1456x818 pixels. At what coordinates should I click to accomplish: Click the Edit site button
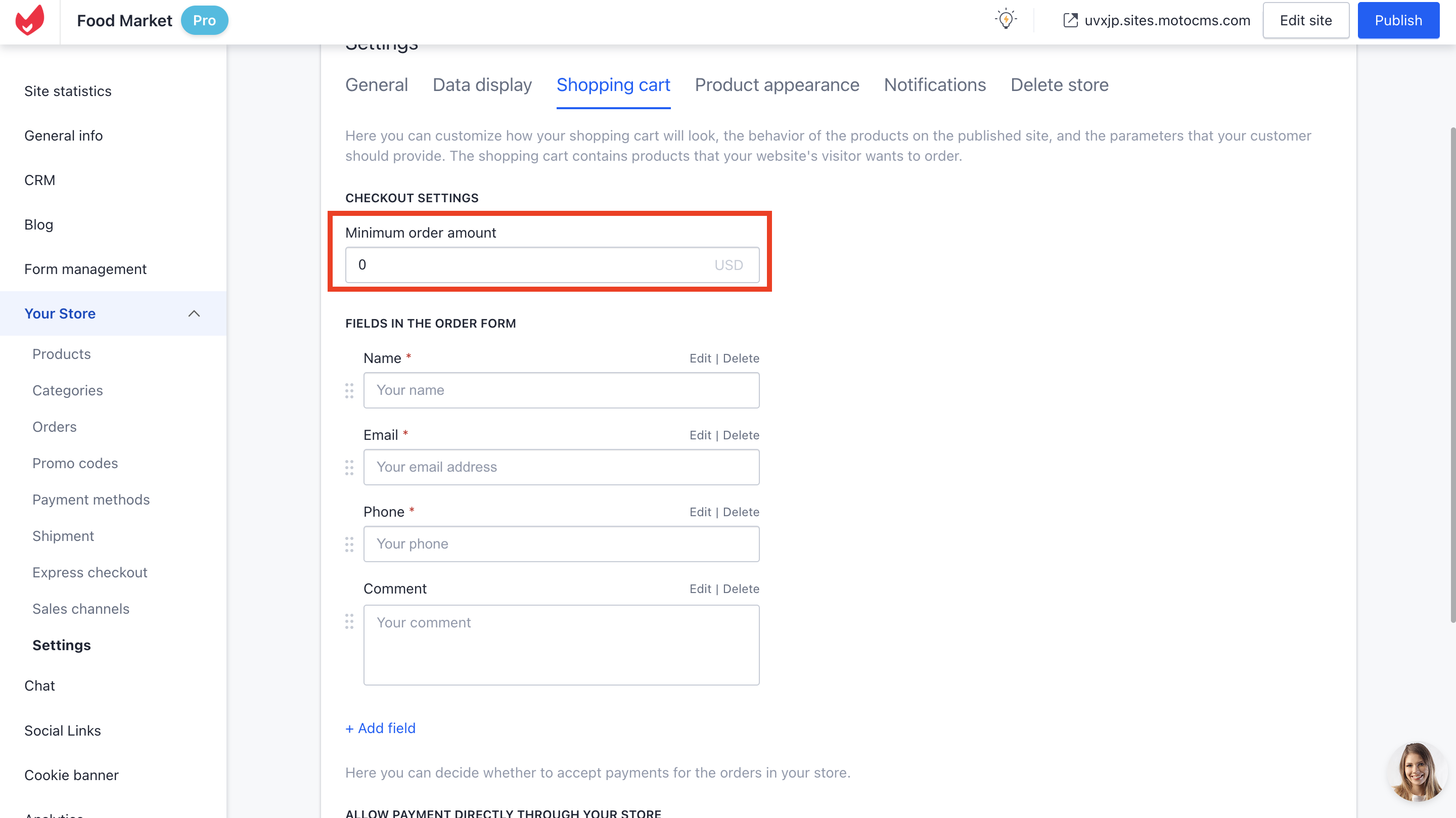pos(1306,20)
